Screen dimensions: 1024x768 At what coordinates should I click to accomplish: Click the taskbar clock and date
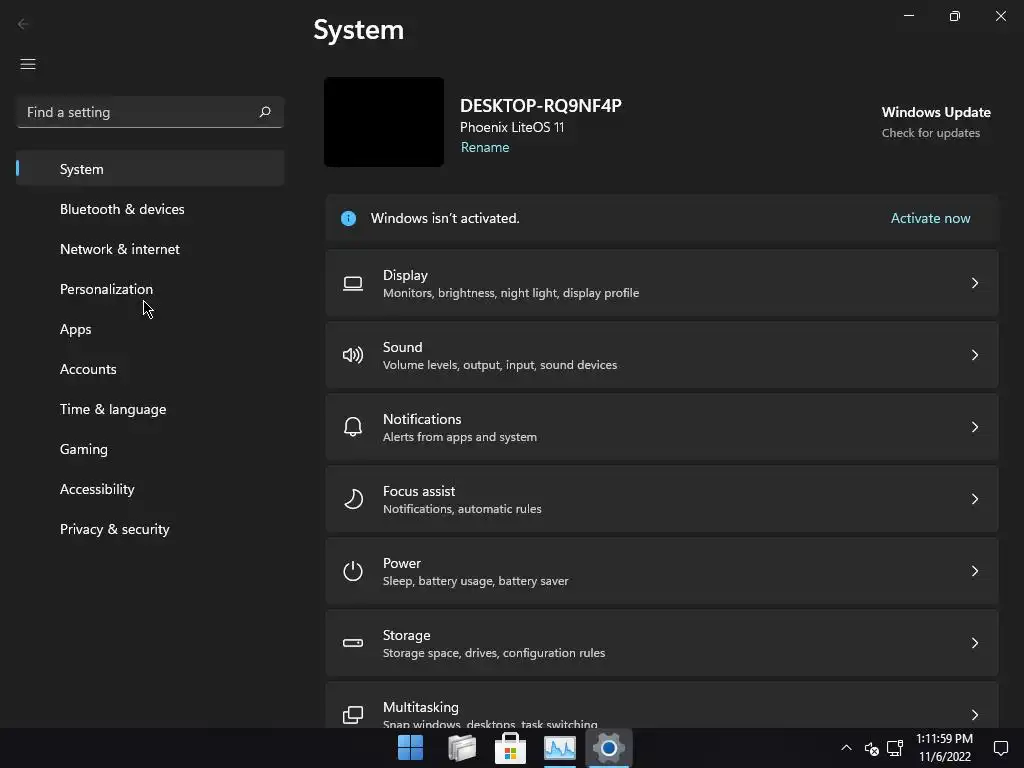944,748
